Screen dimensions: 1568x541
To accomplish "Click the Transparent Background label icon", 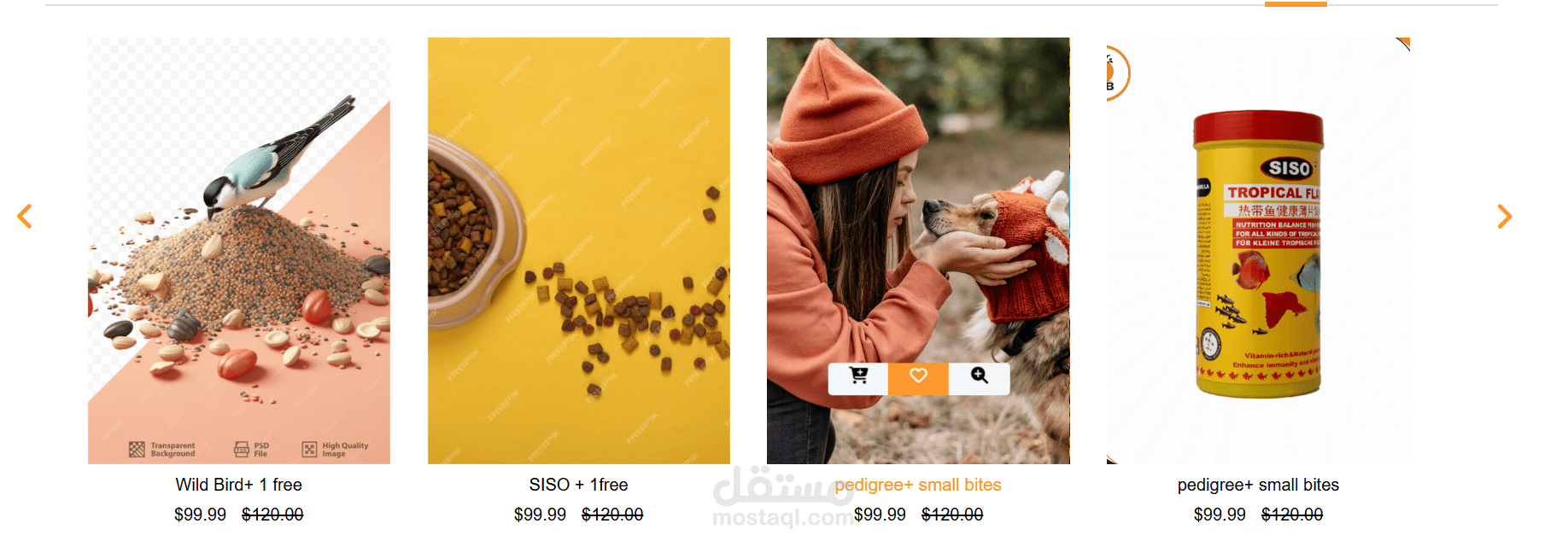I will [137, 450].
